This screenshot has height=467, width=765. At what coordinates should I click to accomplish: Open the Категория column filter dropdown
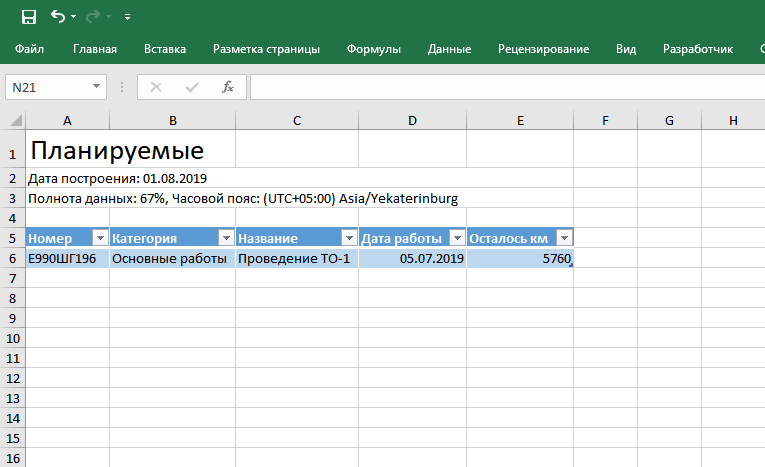(x=226, y=238)
